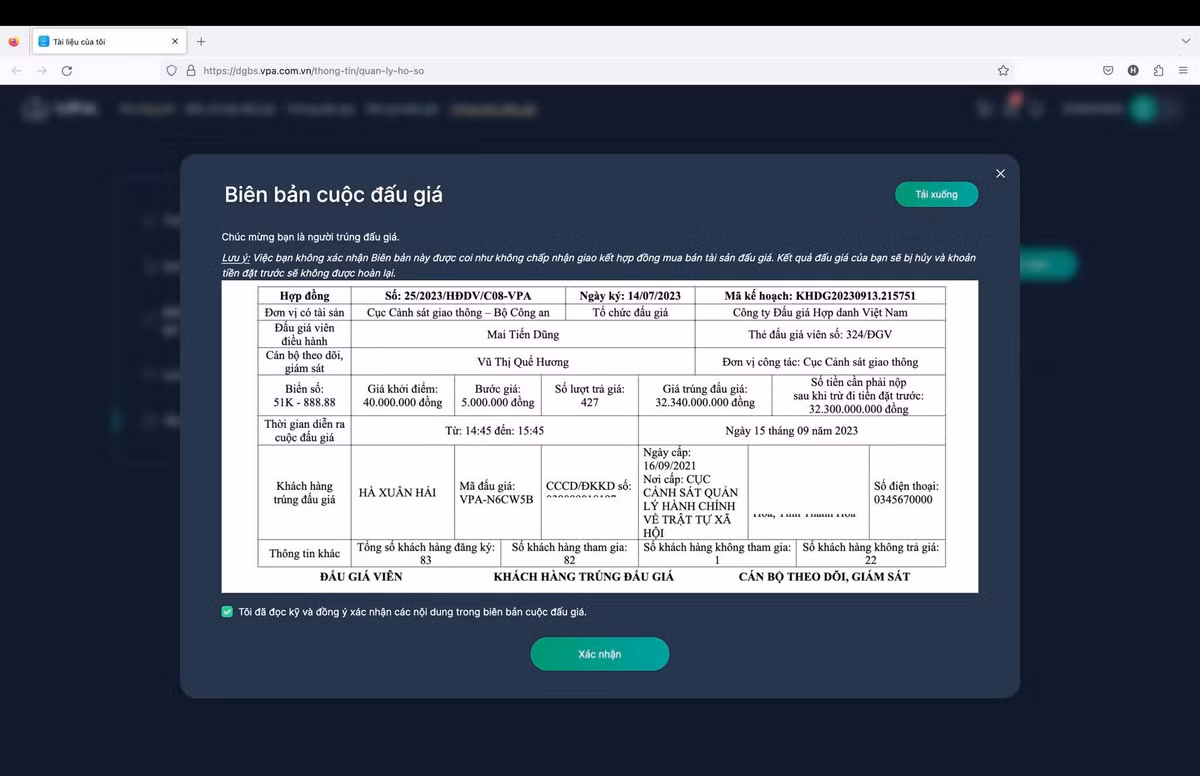Viewport: 1200px width, 776px height.
Task: Open the browser extensions icon
Action: point(1158,71)
